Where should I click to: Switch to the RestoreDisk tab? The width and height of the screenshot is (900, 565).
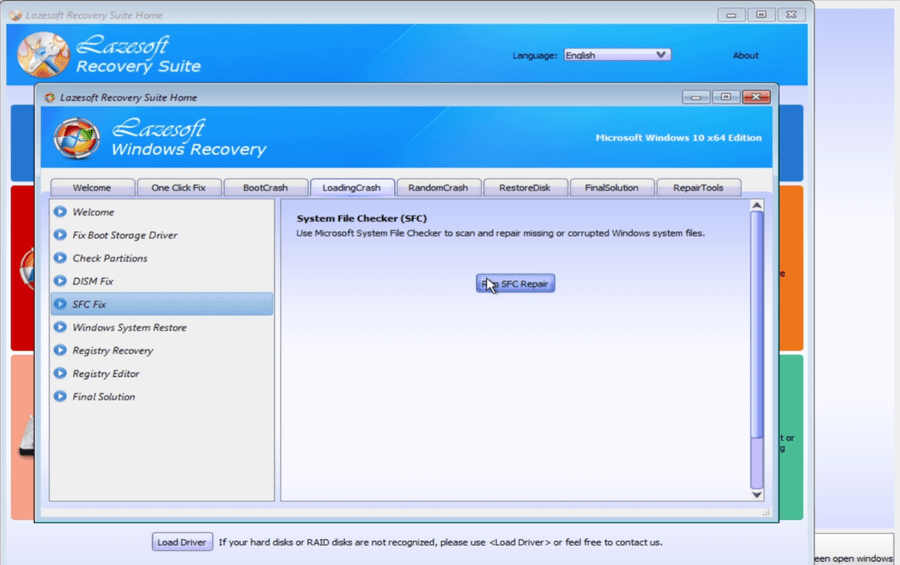525,188
